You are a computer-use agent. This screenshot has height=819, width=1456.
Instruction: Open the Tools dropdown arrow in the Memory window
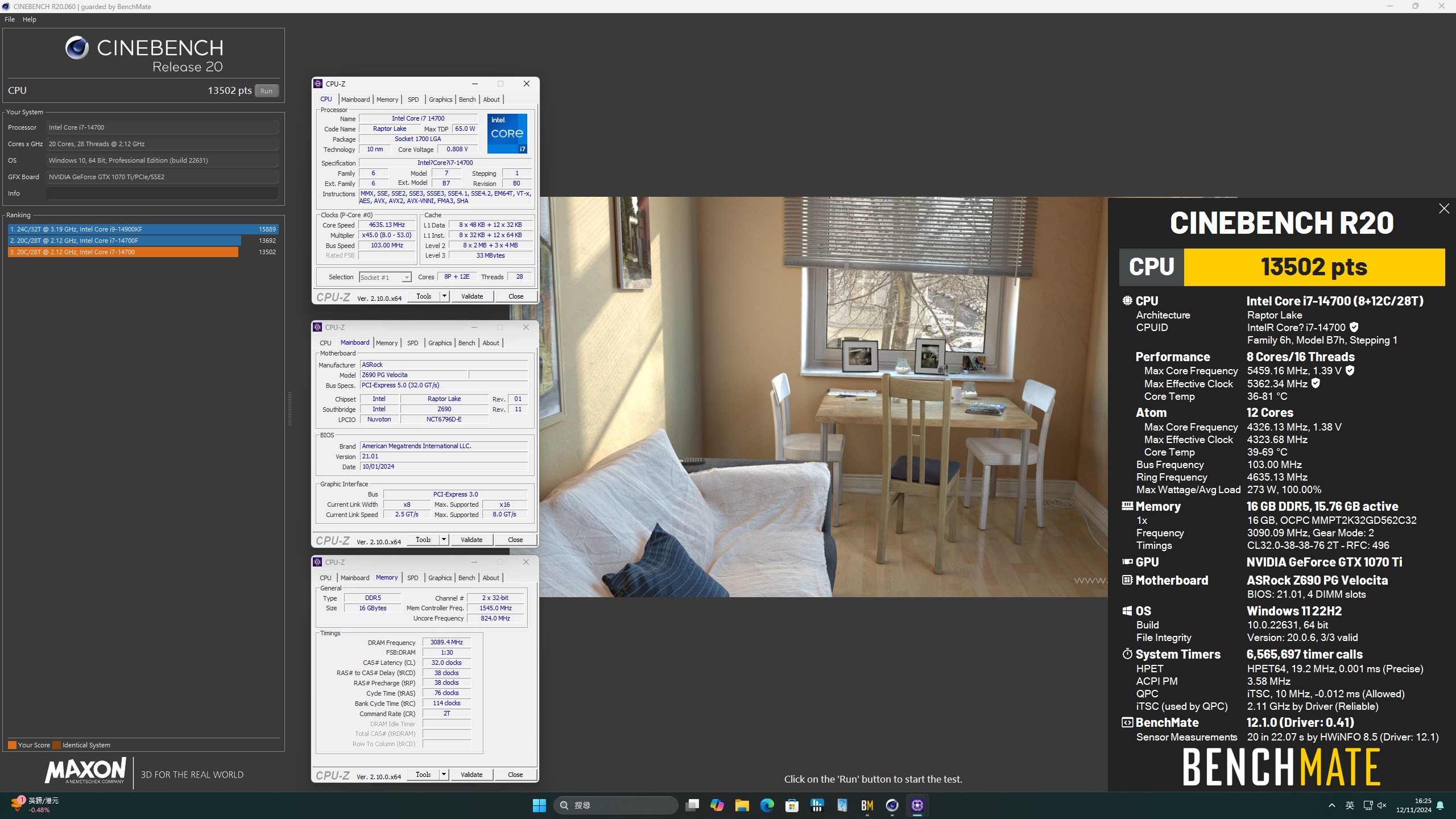click(x=444, y=775)
